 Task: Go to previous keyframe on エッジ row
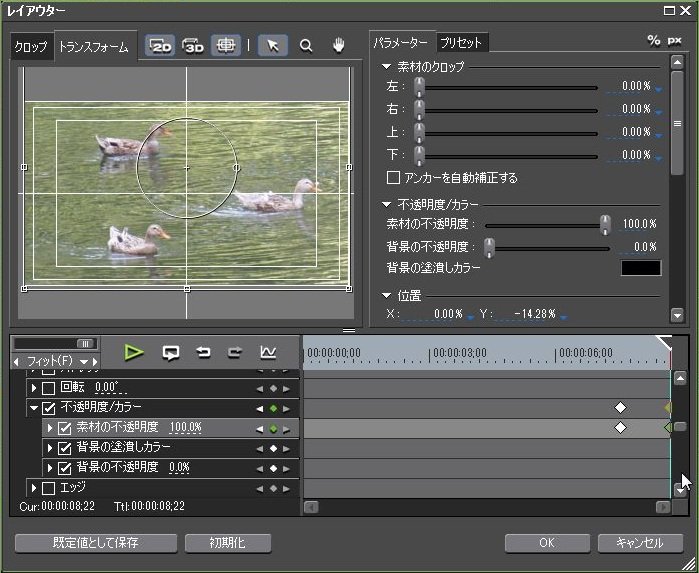[259, 489]
